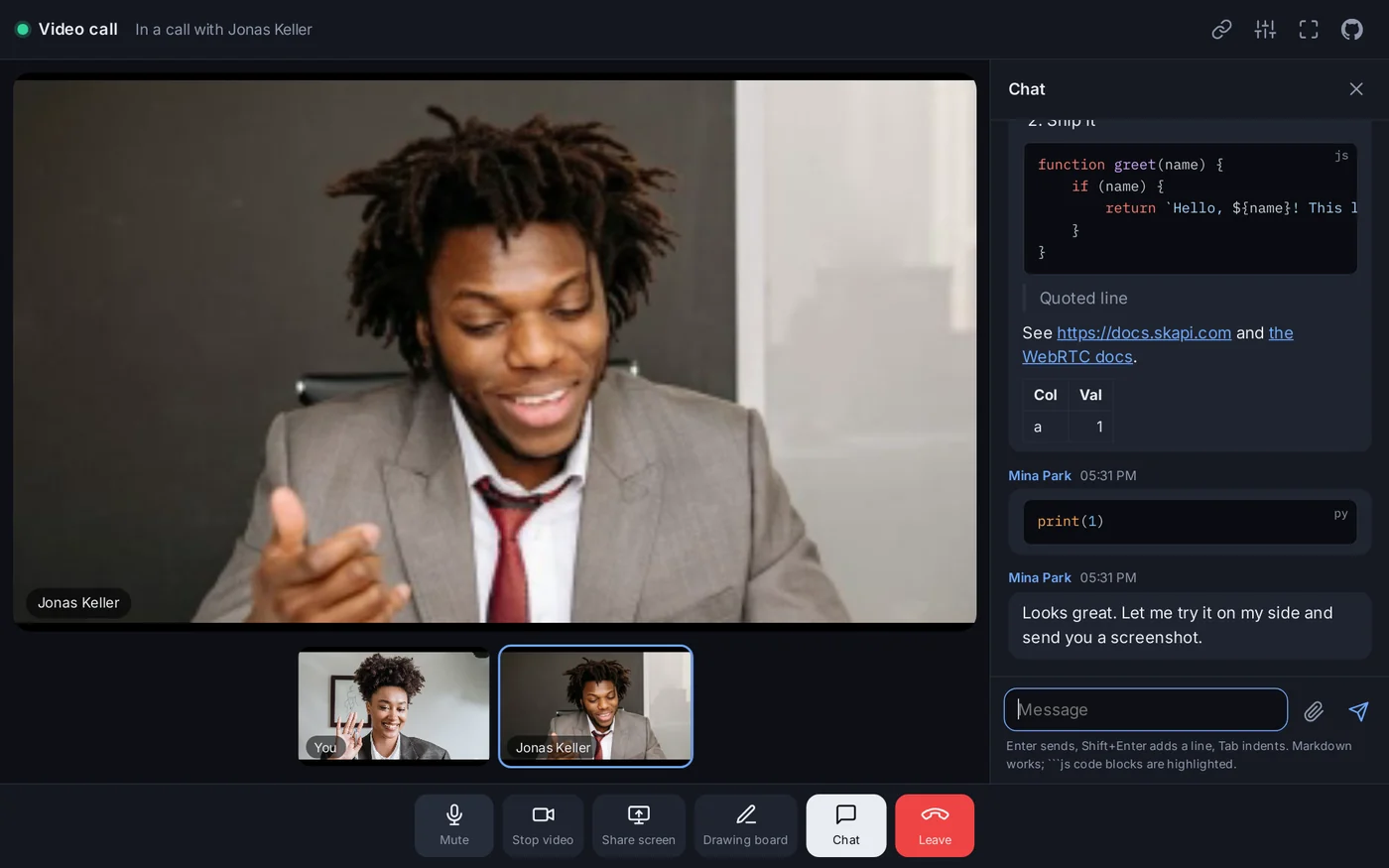1389x868 pixels.
Task: Click the greet function code block
Action: [x=1190, y=208]
